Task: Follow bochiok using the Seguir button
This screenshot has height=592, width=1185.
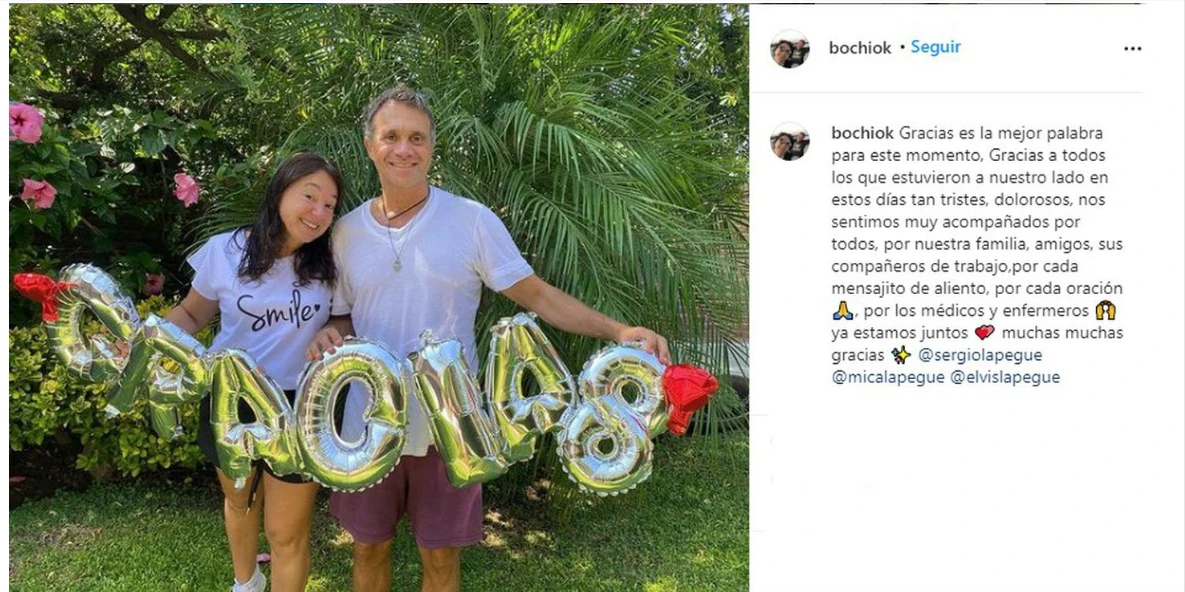Action: tap(936, 47)
